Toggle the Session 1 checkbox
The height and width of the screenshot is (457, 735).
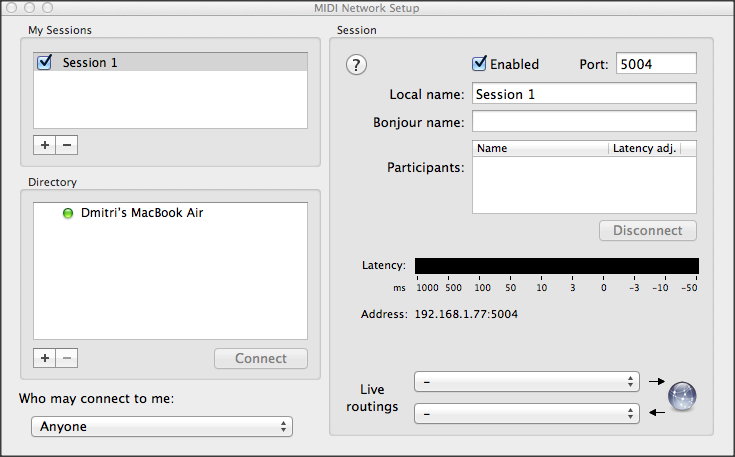pyautogui.click(x=44, y=62)
